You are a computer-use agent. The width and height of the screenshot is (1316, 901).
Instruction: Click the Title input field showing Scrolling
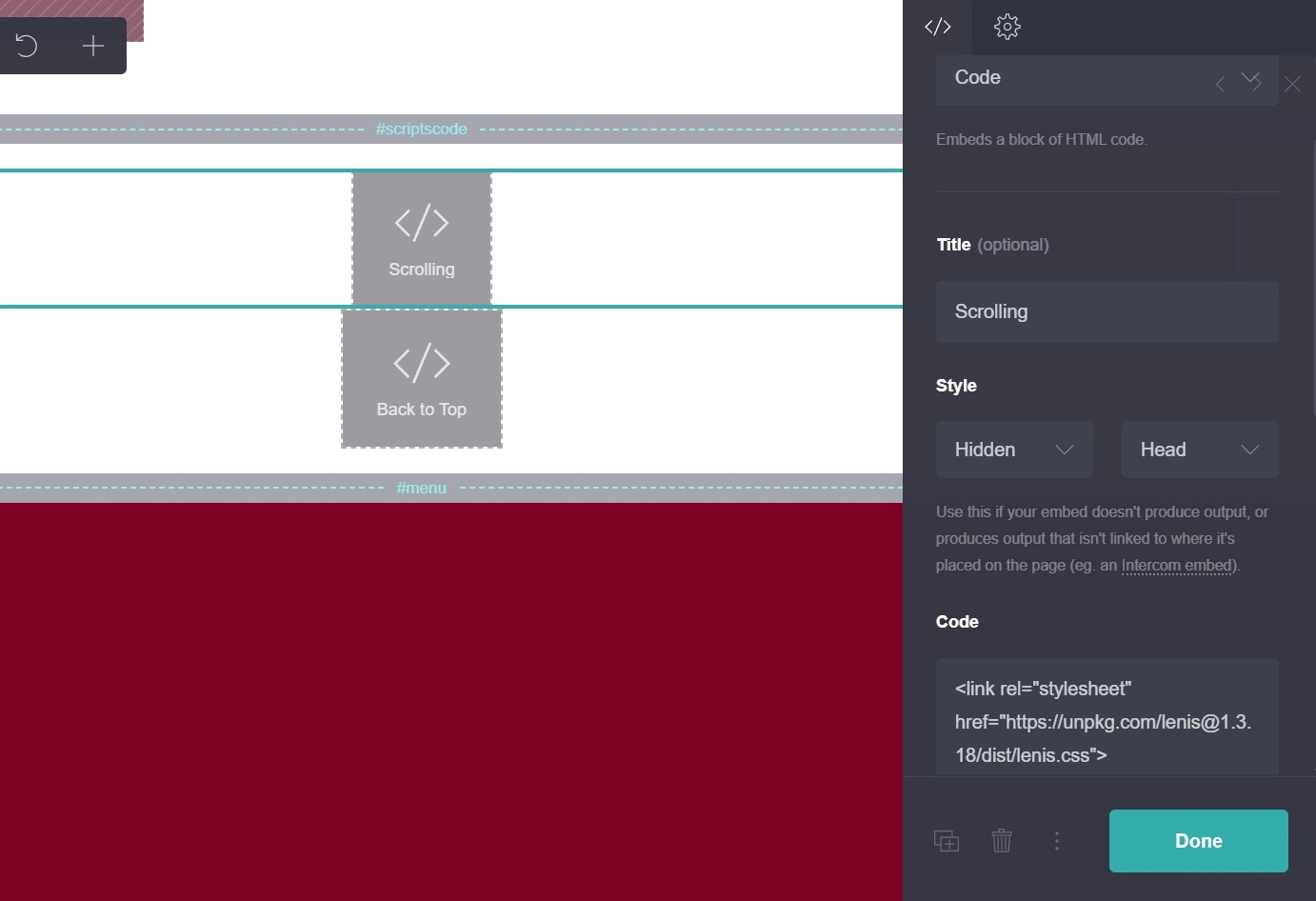point(1107,311)
